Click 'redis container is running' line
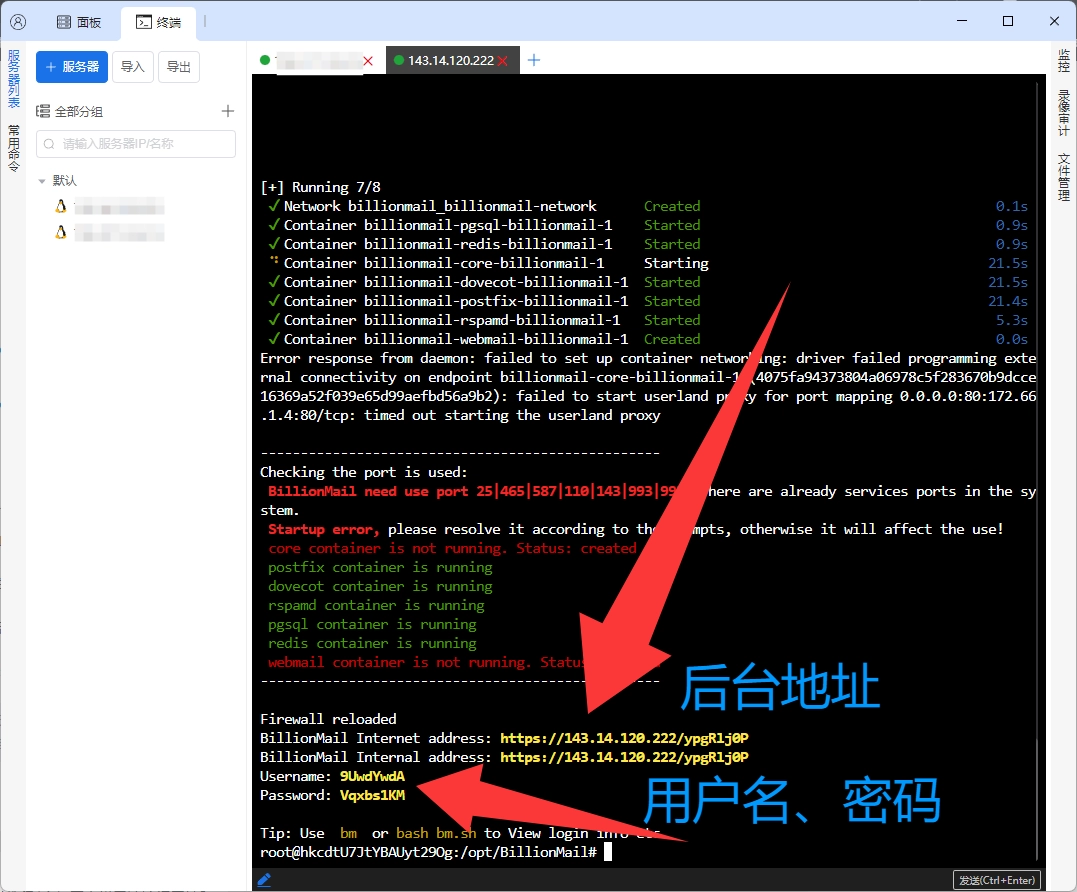 coord(372,643)
